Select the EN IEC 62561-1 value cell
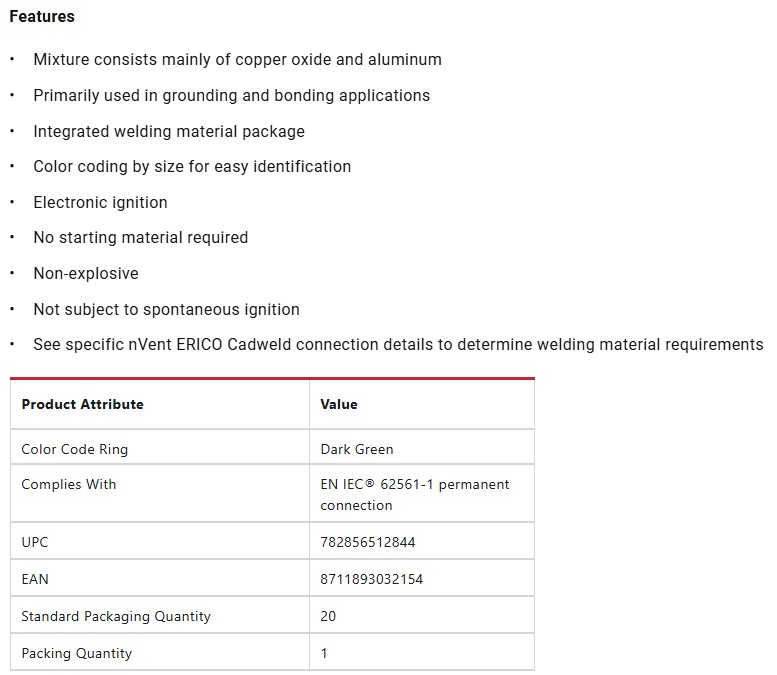Image resolution: width=777 pixels, height=675 pixels. pos(414,494)
